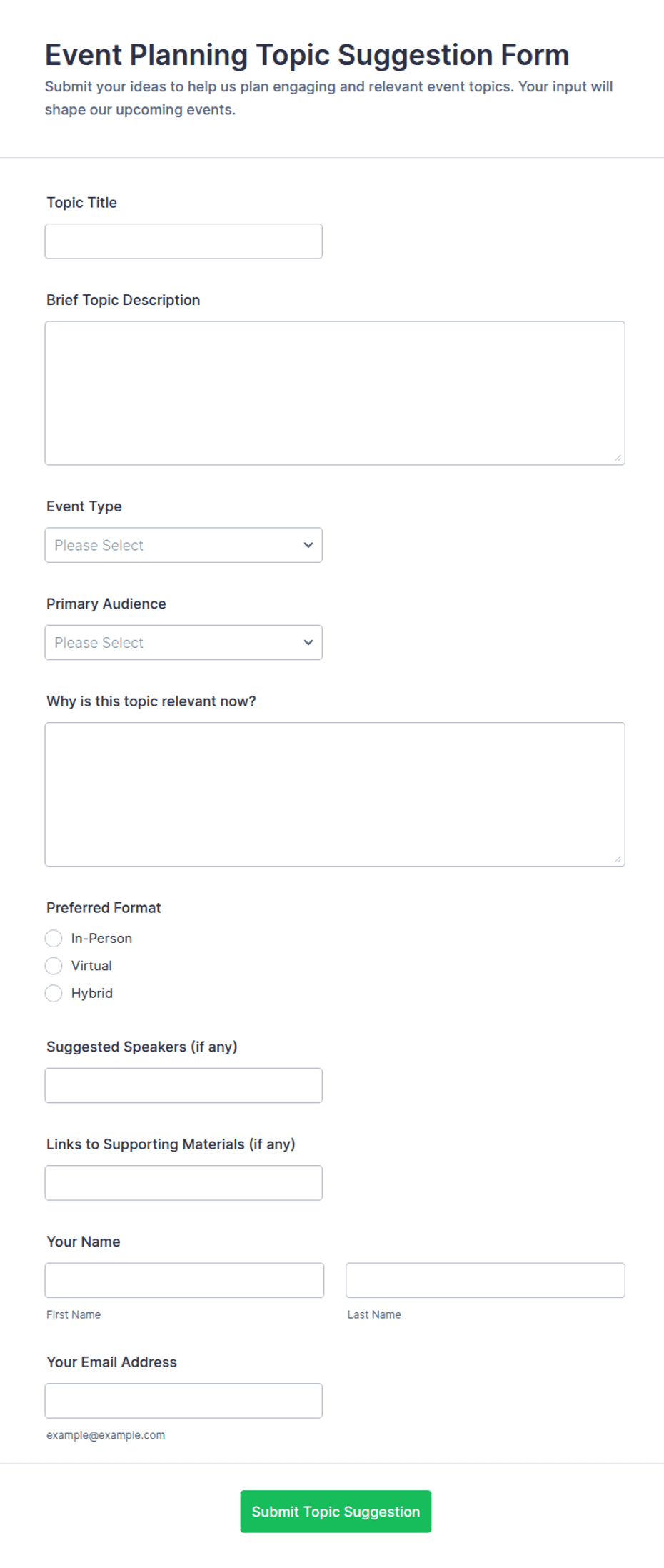This screenshot has height=1568, width=664.
Task: Click the Topic Title input field
Action: click(183, 241)
